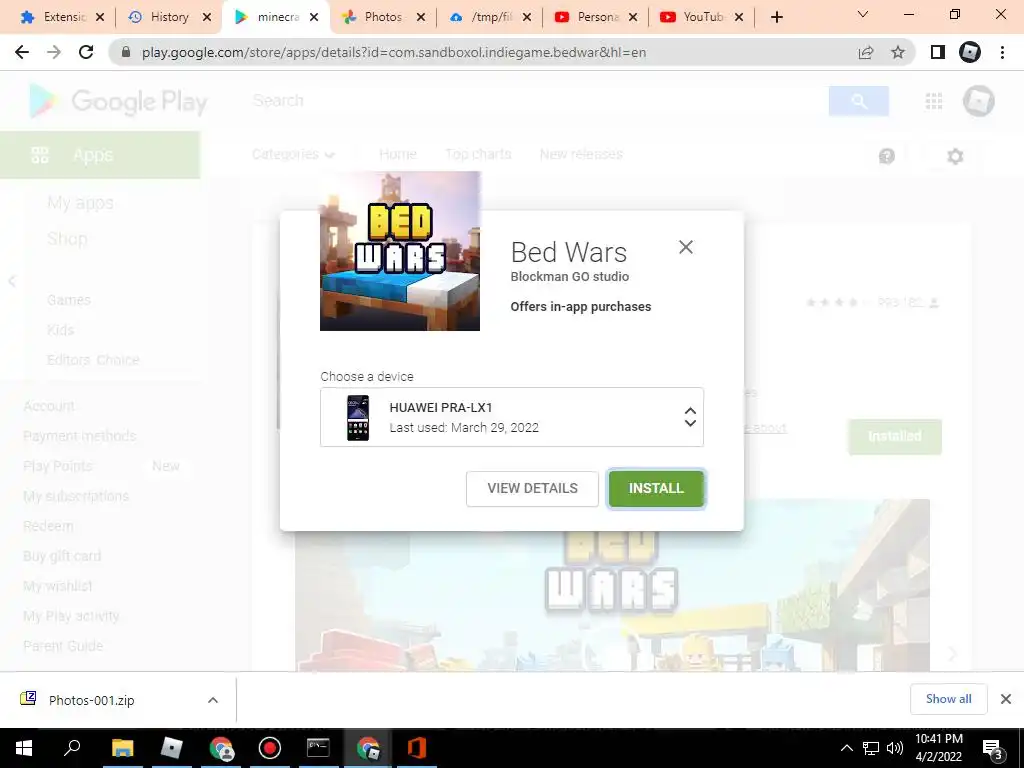Screen dimensions: 1024x768
Task: Open My wishlist in sidebar
Action: [x=57, y=586]
